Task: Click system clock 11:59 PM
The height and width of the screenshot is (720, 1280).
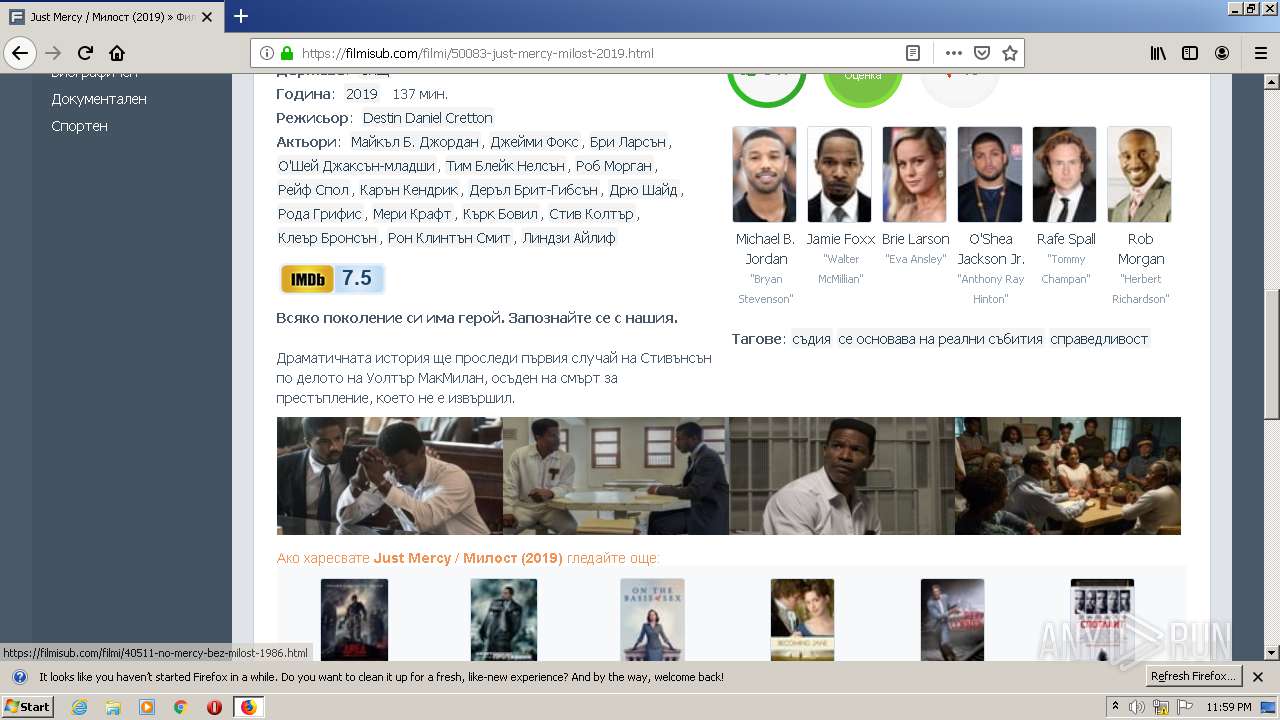Action: pos(1229,707)
